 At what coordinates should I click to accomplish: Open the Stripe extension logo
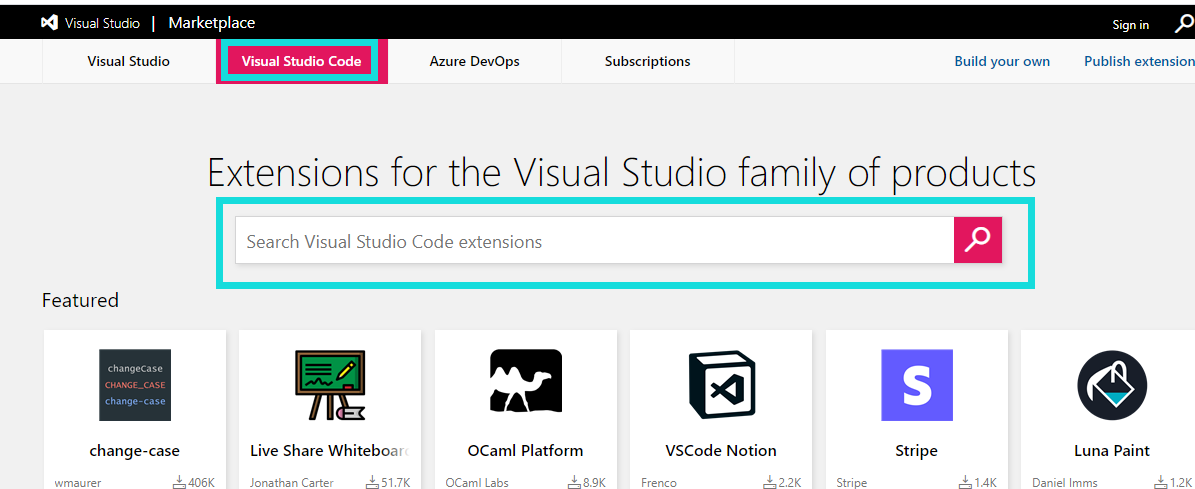916,385
